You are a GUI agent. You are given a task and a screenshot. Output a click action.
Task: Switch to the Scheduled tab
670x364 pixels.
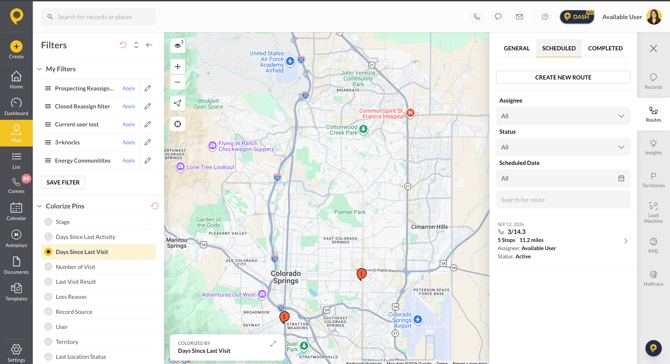559,48
